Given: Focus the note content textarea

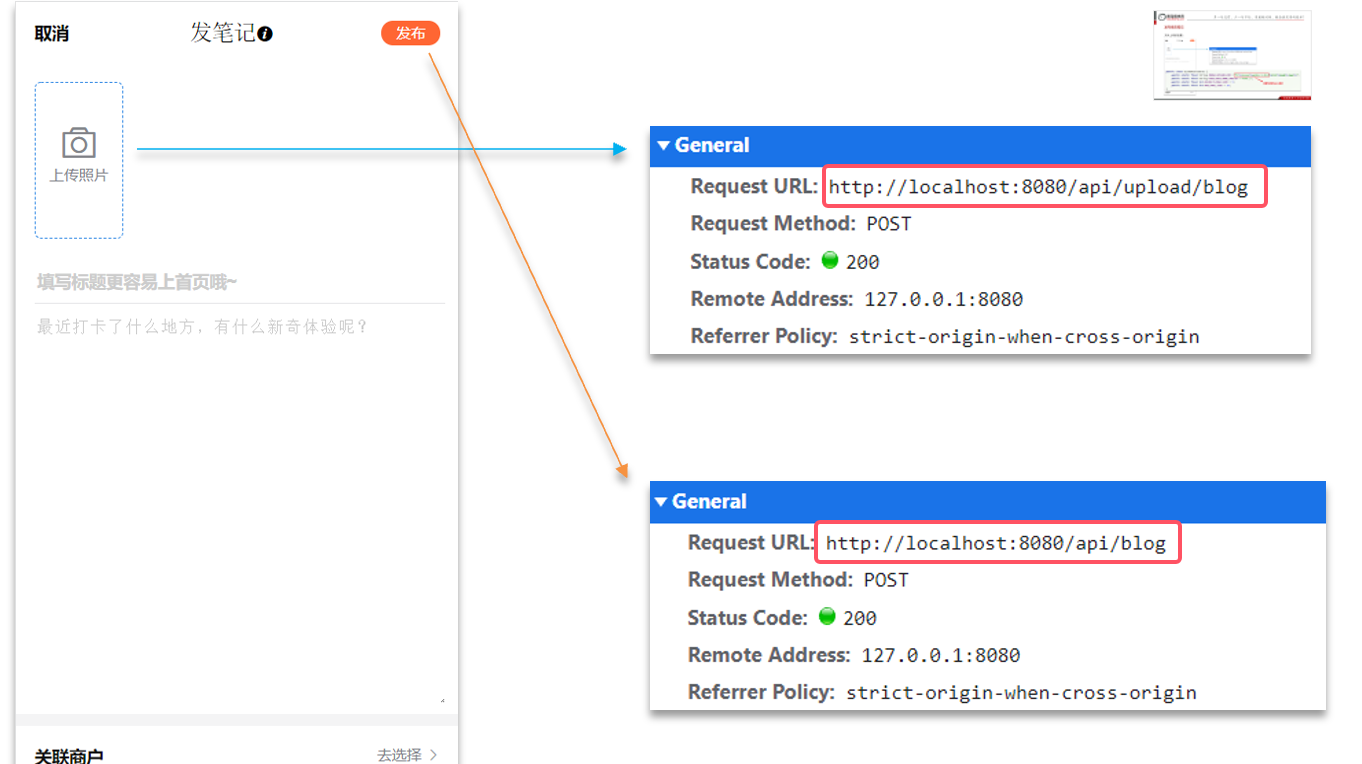Looking at the screenshot, I should pos(240,508).
